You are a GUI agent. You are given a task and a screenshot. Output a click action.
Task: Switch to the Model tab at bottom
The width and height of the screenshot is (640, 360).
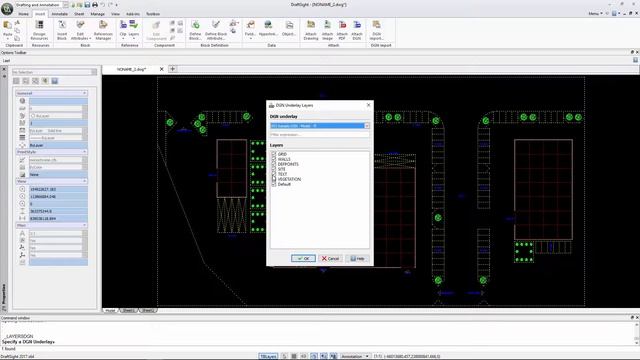coord(110,311)
